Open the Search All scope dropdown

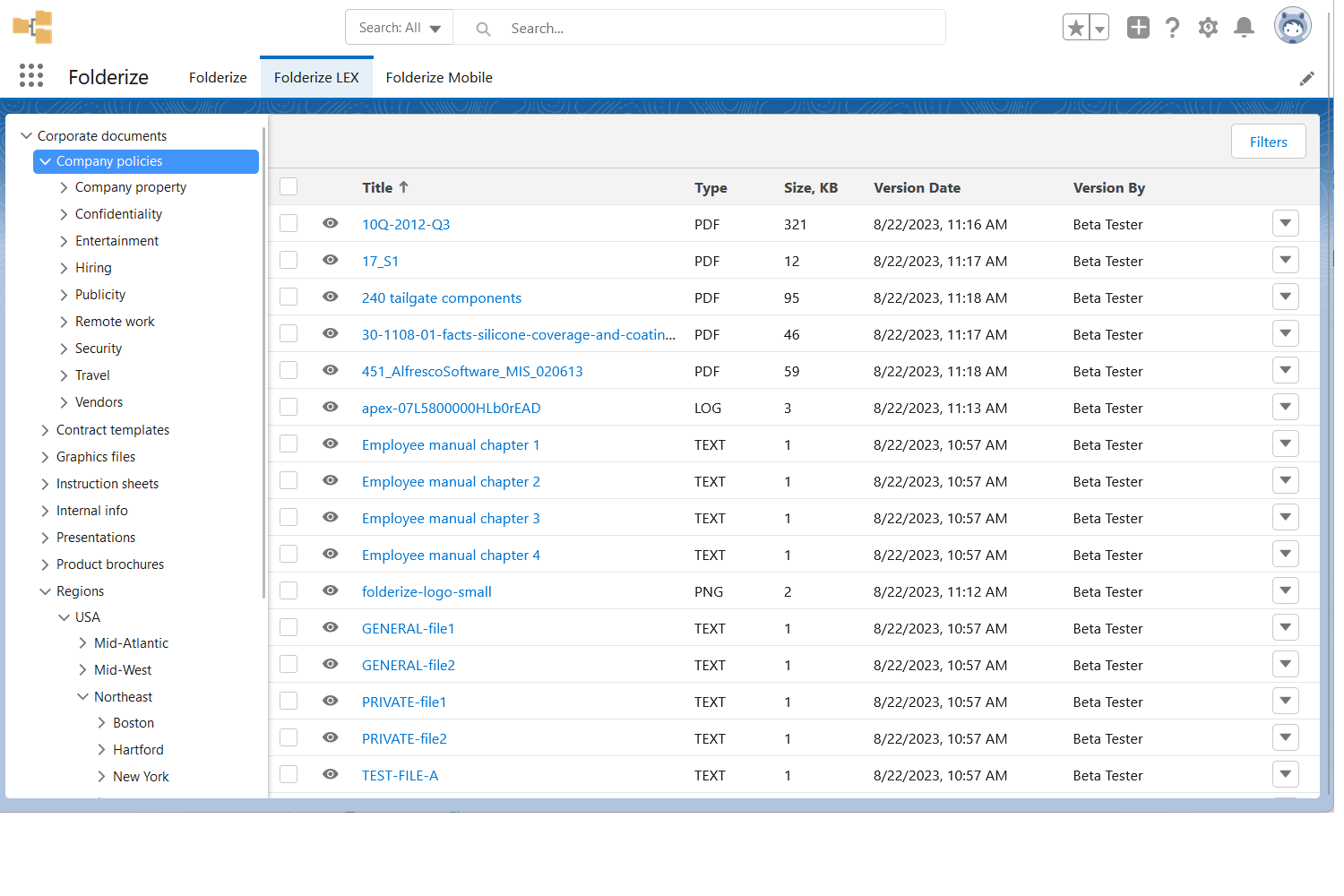point(398,27)
